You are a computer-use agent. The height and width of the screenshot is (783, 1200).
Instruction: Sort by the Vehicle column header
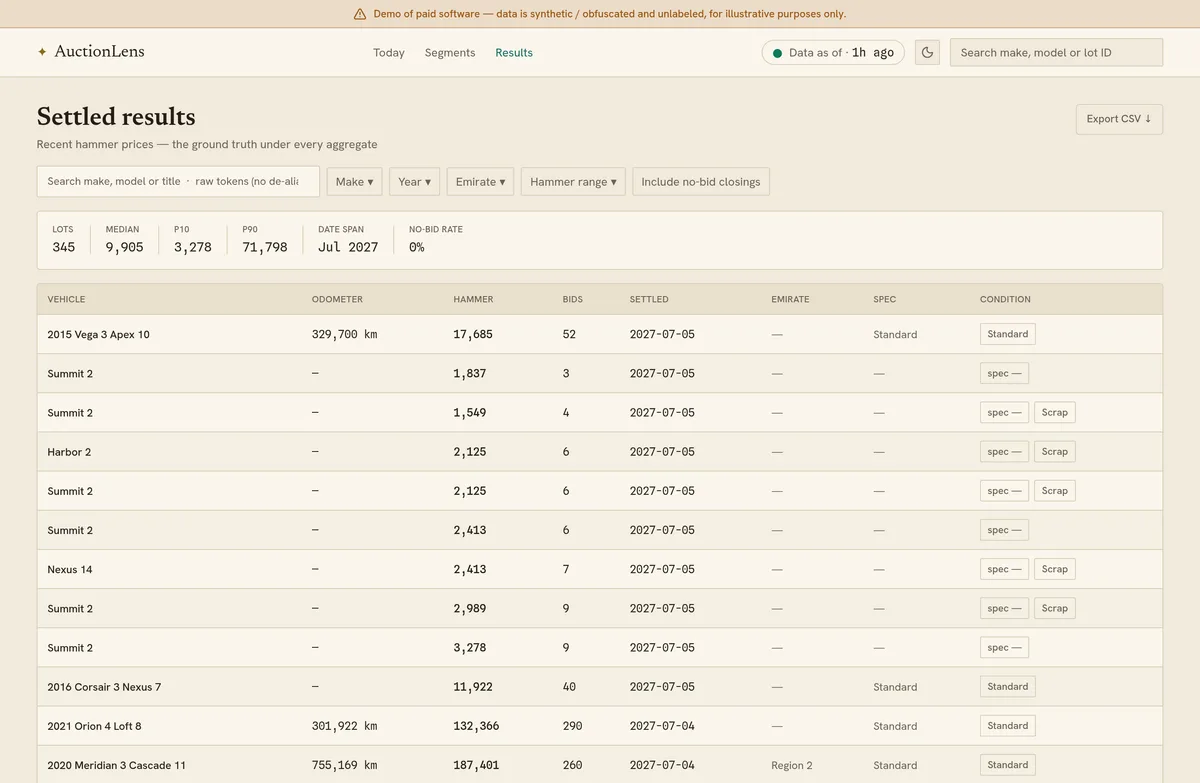click(66, 299)
